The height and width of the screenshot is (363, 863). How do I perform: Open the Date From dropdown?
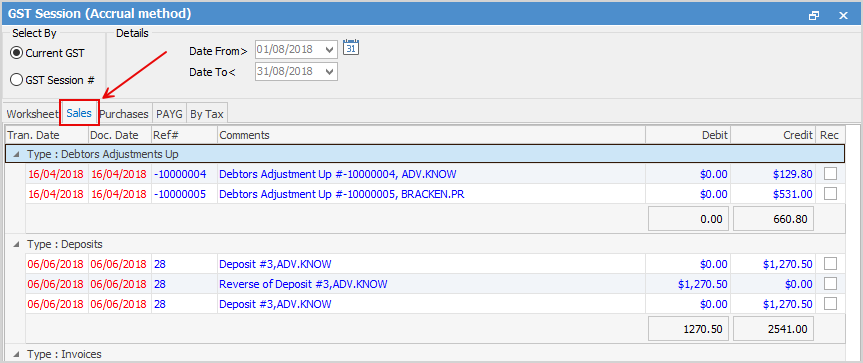[x=330, y=50]
